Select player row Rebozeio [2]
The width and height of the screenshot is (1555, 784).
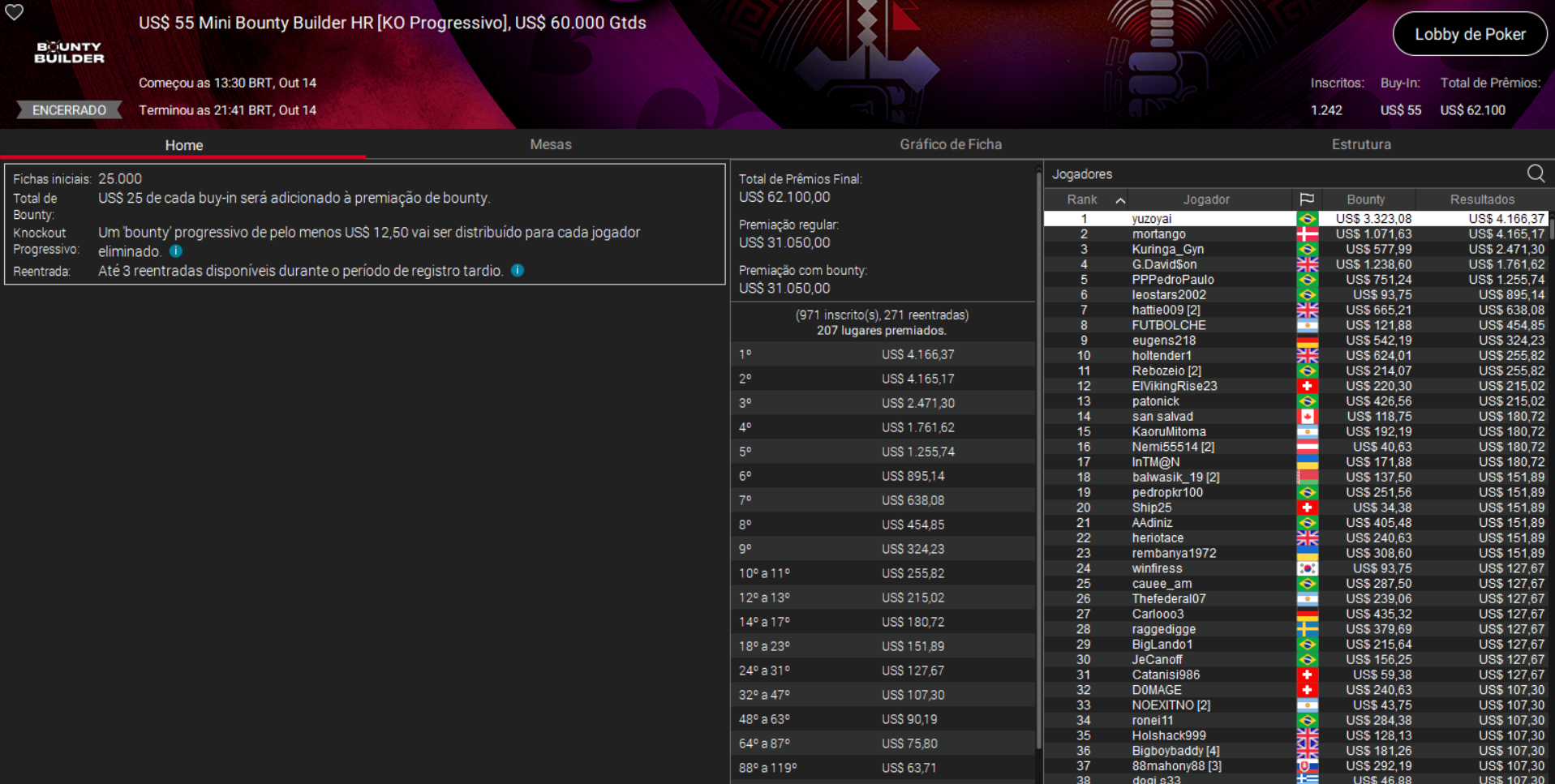(1295, 371)
